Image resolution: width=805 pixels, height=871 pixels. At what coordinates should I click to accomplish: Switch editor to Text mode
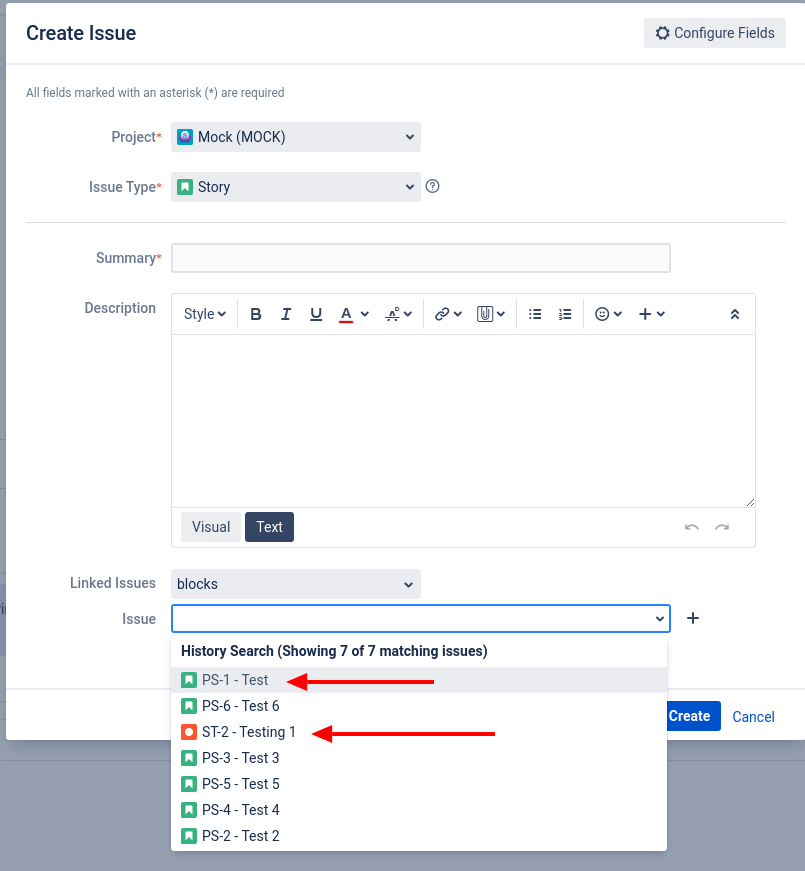click(269, 527)
